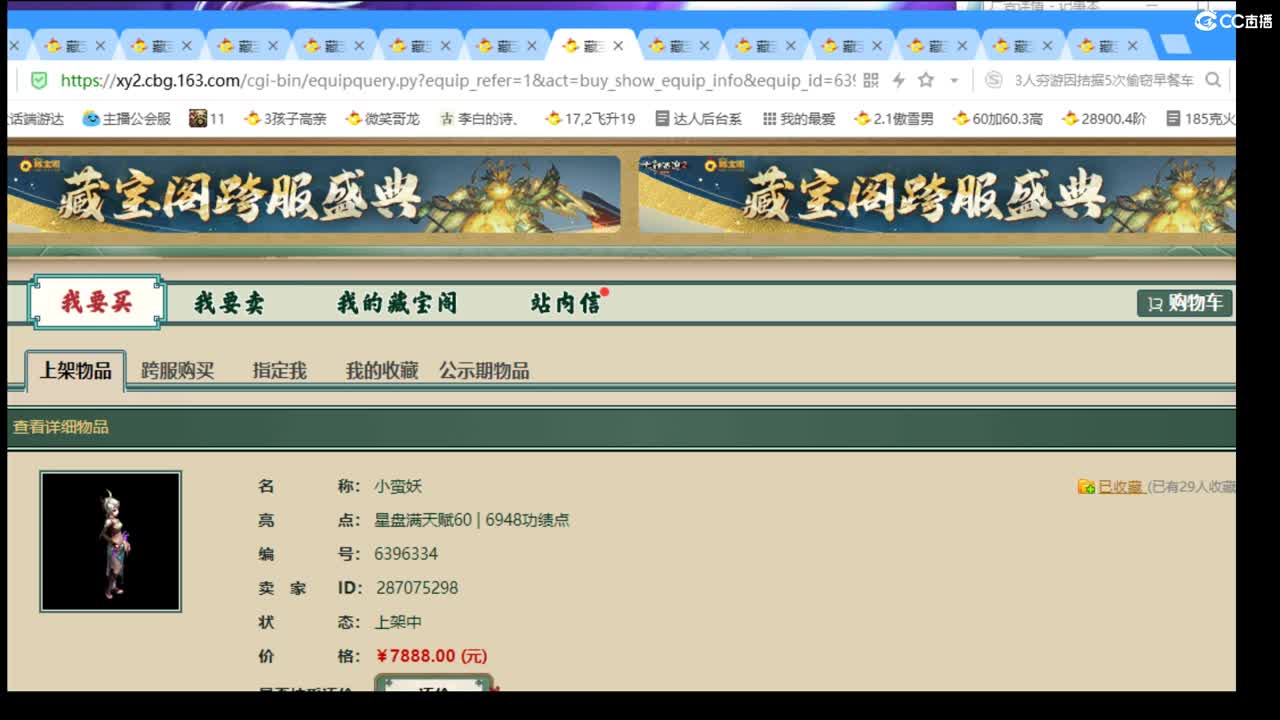Image resolution: width=1280 pixels, height=720 pixels.
Task: Open a new browser tab
Action: (1175, 45)
